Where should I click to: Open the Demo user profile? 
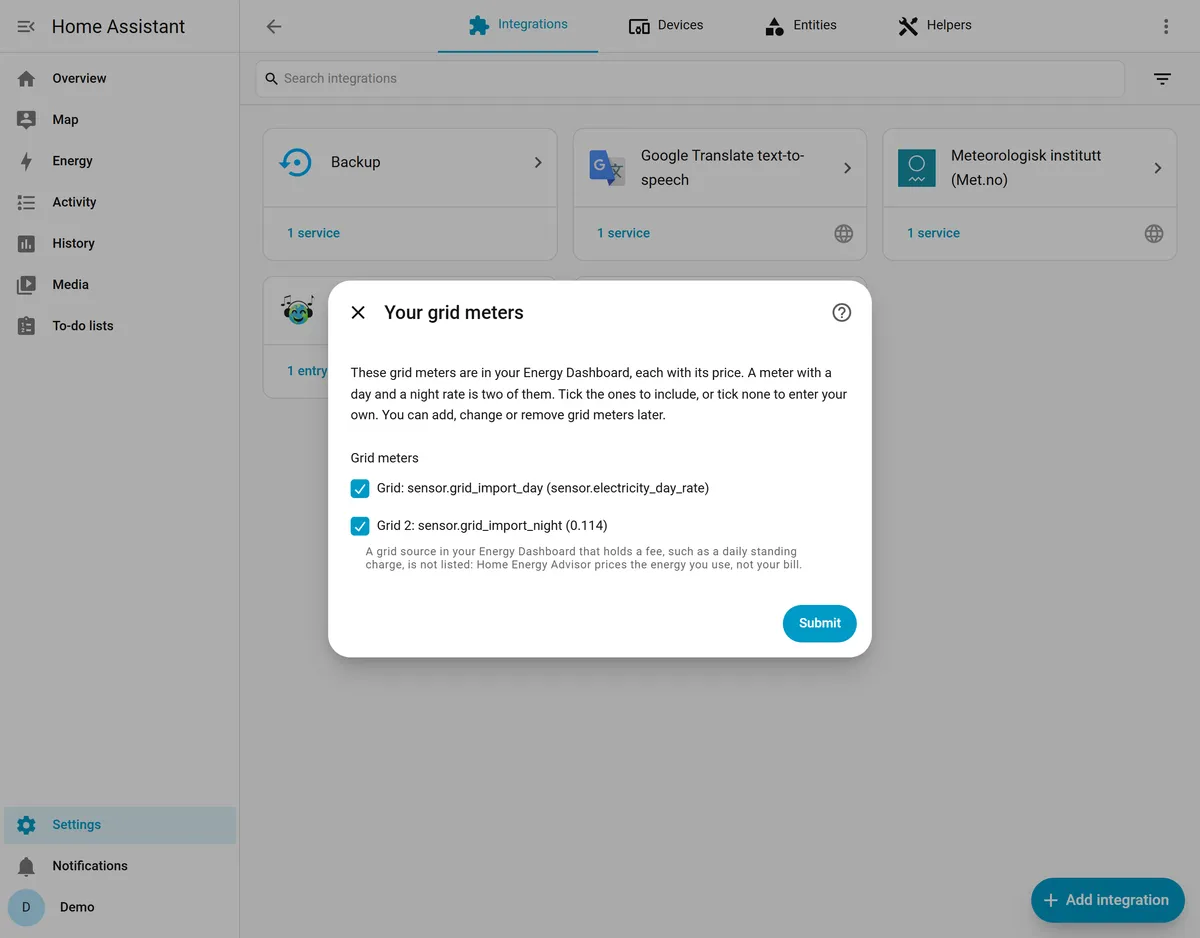[120, 907]
